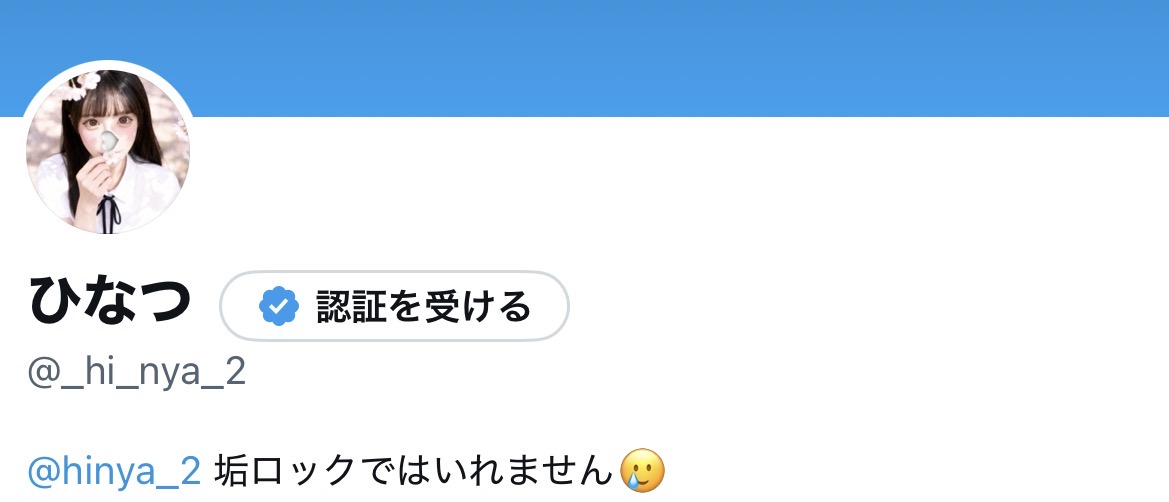Tap the 認証を受ける button
This screenshot has height=502, width=1169.
coord(394,306)
